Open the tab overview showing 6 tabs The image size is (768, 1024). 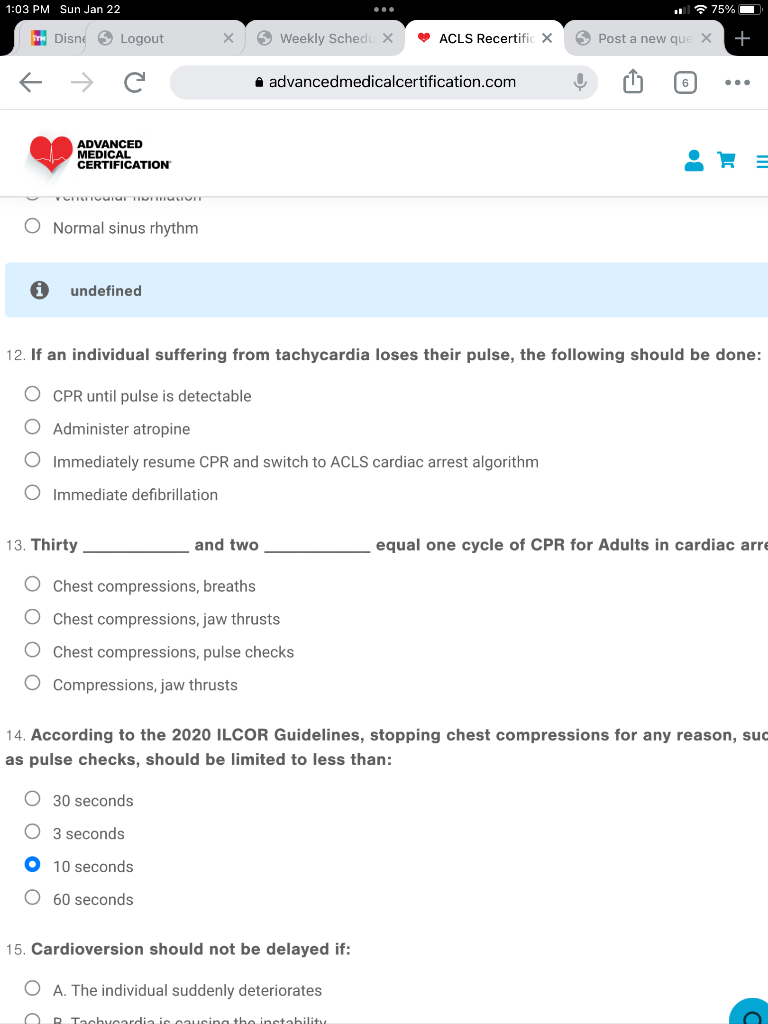tap(685, 83)
